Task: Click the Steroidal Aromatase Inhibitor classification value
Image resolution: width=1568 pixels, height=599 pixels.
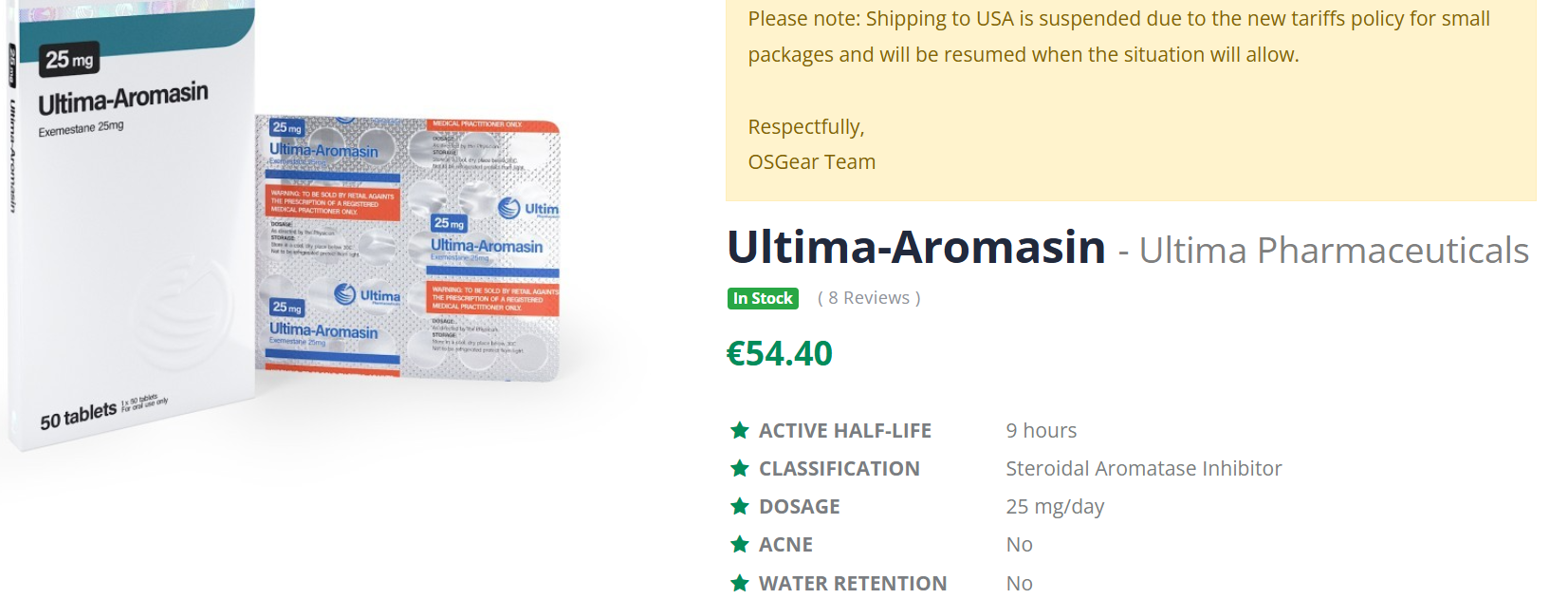Action: click(1143, 468)
